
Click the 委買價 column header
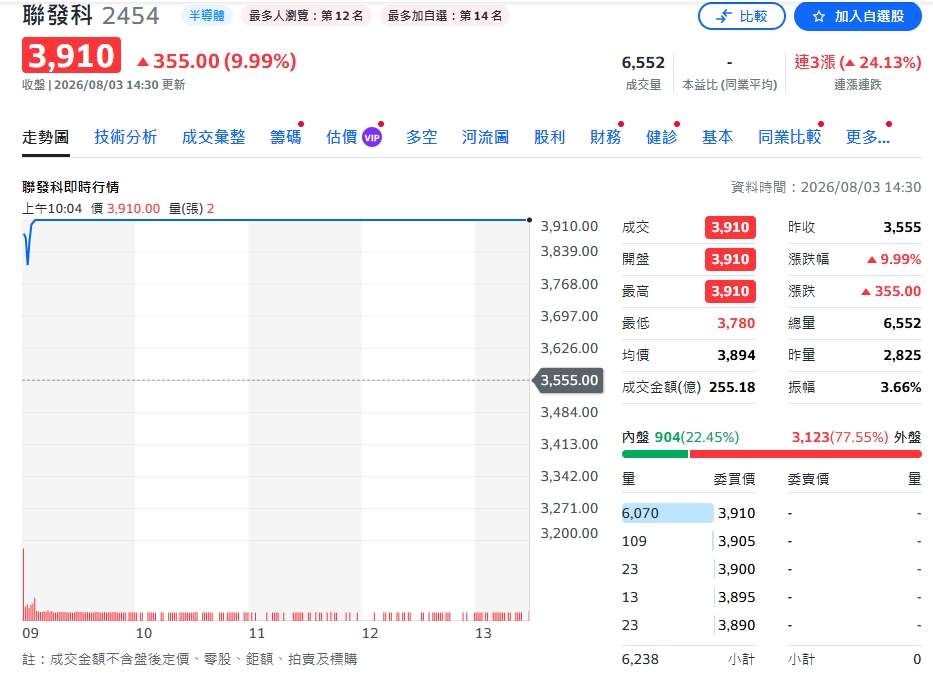pos(734,479)
